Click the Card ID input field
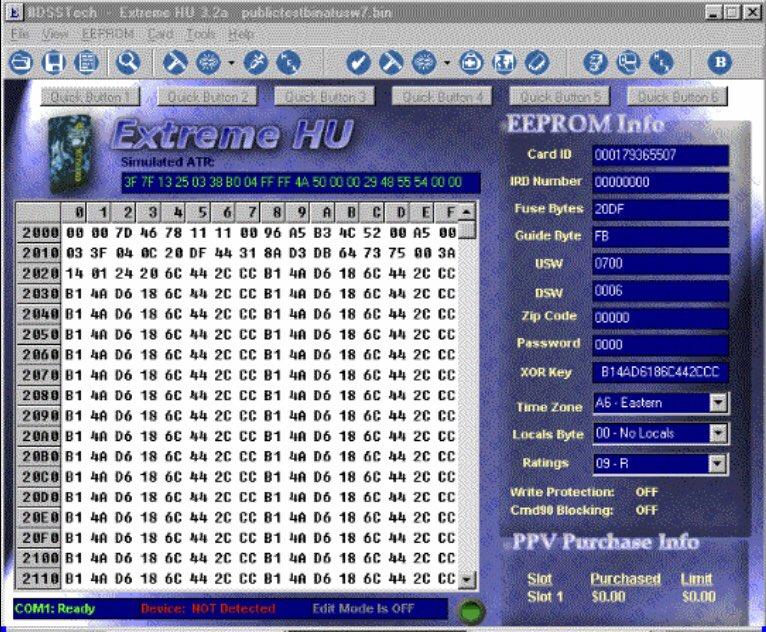766x632 pixels. click(660, 155)
